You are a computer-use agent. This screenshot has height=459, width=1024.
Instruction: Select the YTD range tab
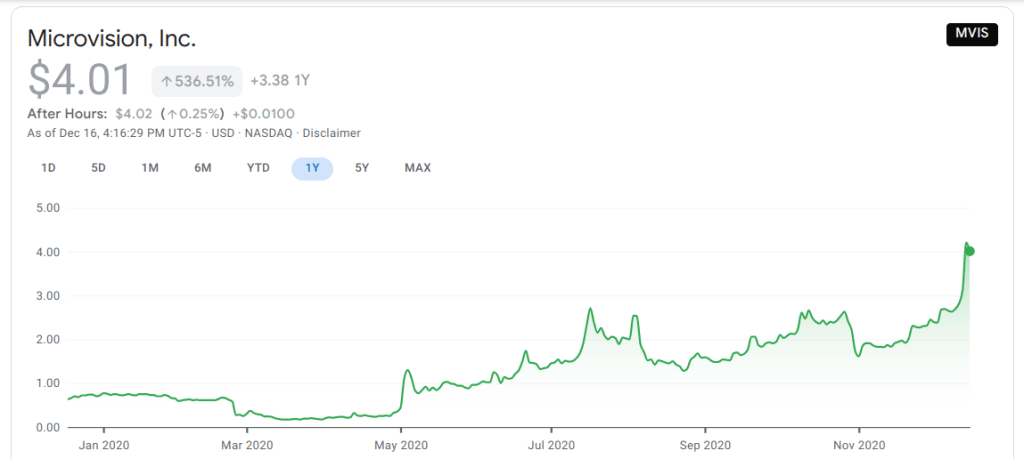(x=258, y=168)
